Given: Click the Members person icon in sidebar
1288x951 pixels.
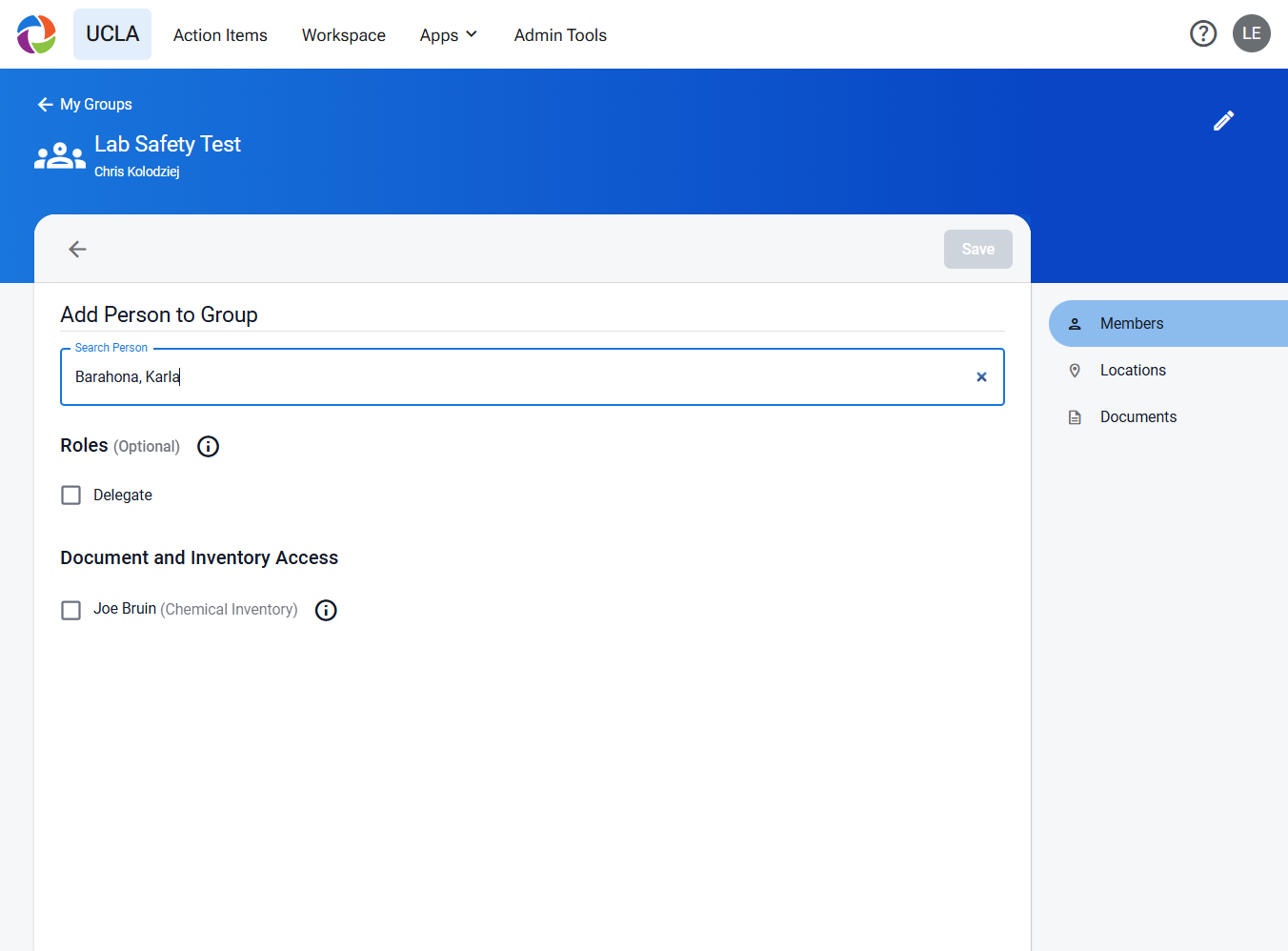Looking at the screenshot, I should coord(1075,324).
